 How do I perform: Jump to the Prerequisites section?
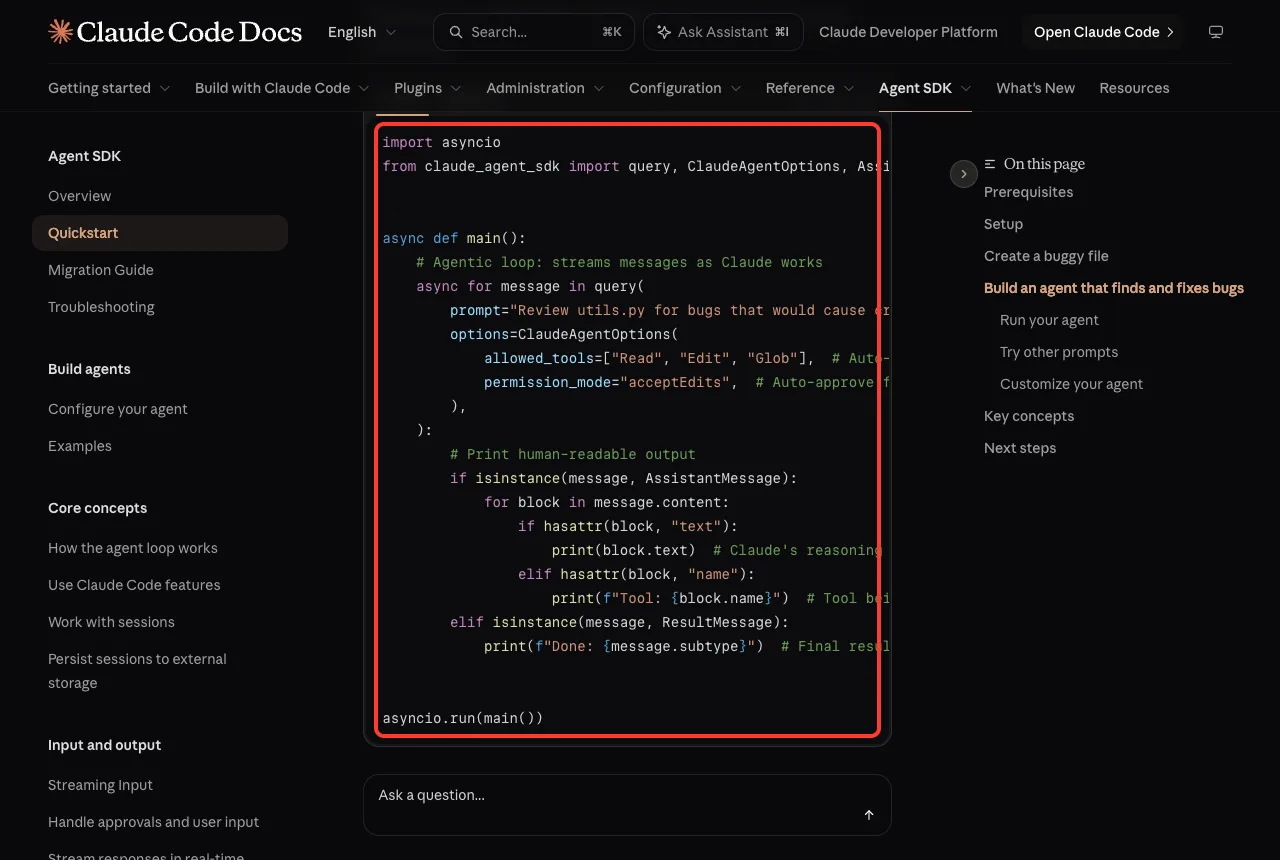[x=1028, y=192]
